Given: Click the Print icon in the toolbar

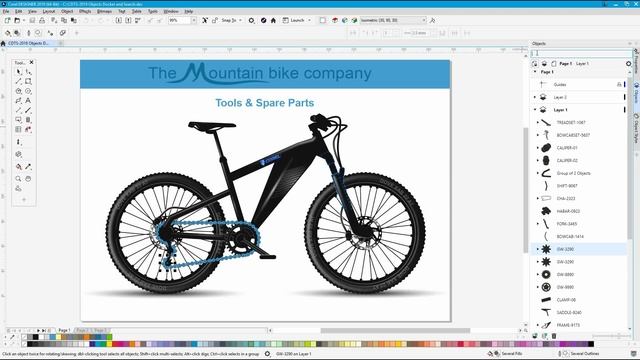Looking at the screenshot, I should [42, 20].
